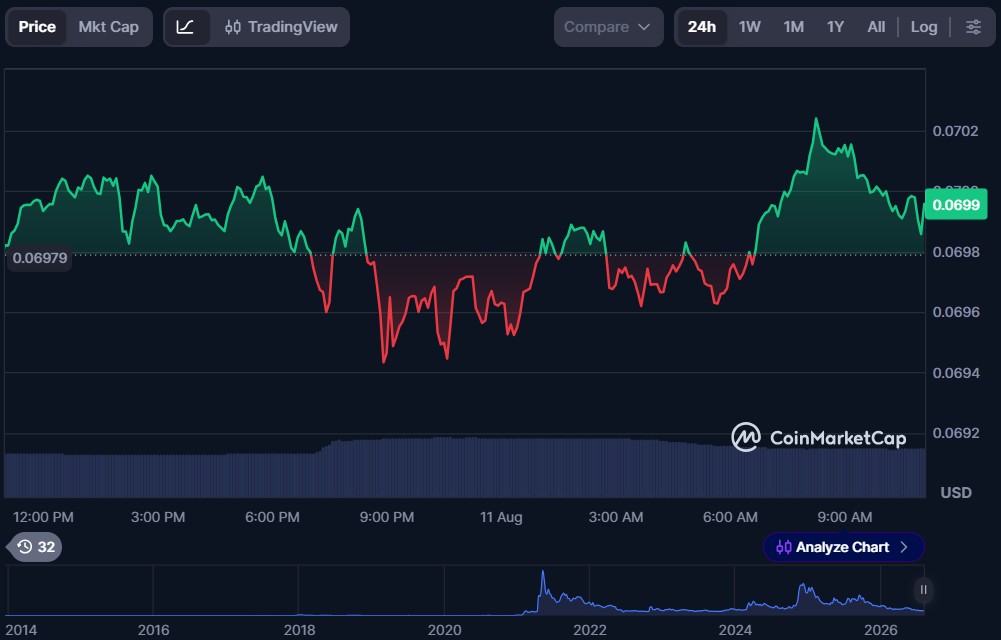Viewport: 1001px width, 640px height.
Task: Switch to the Mkt Cap tab
Action: point(109,27)
